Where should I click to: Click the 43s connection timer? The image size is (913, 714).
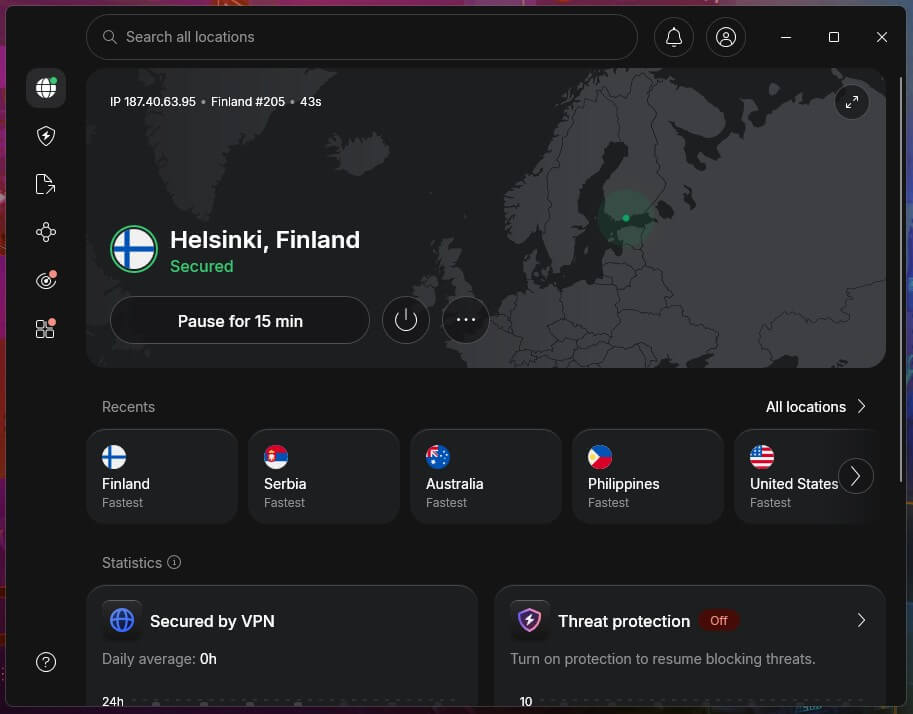(x=310, y=102)
